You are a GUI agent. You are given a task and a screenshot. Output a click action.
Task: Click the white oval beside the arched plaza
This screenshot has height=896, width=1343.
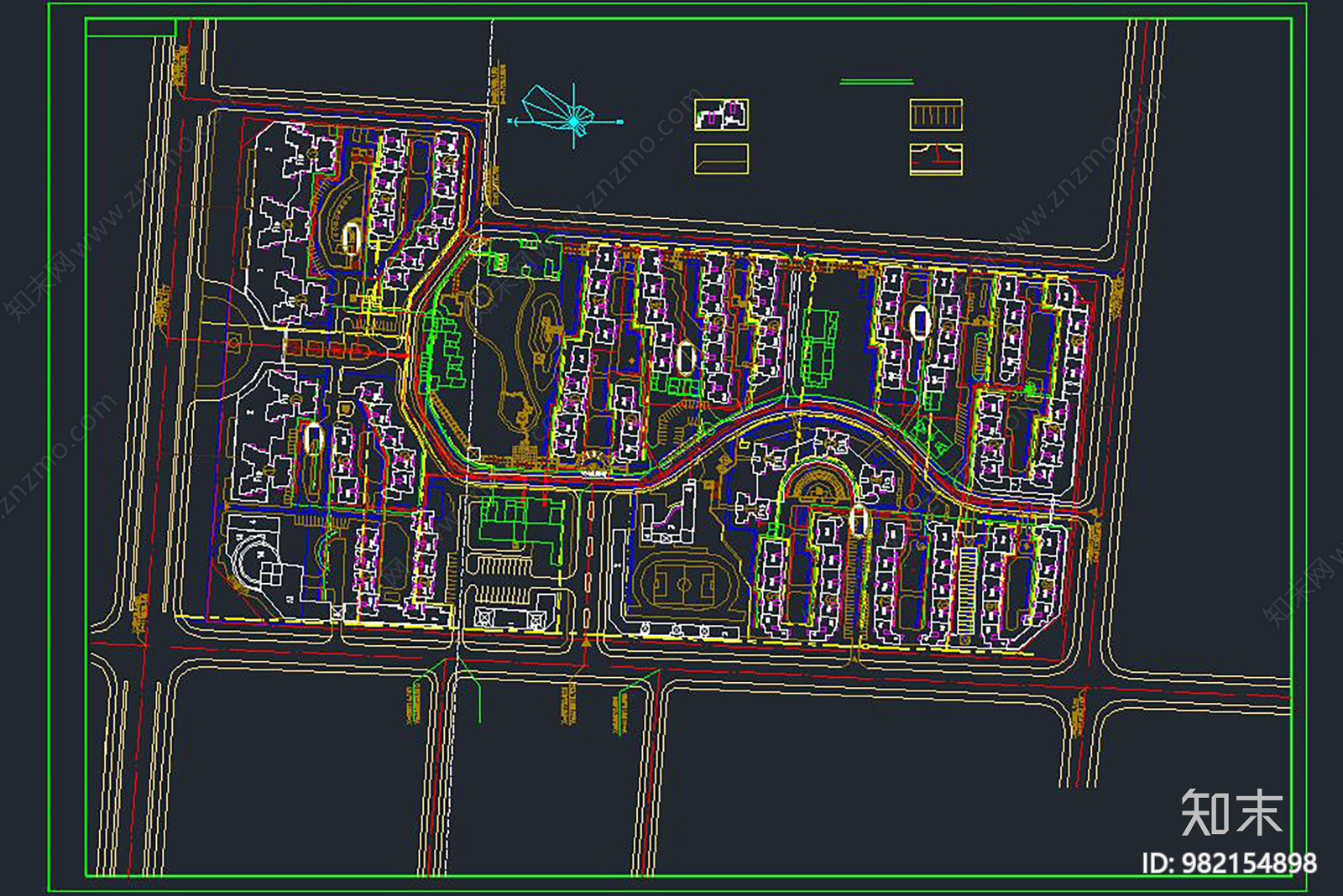click(858, 519)
